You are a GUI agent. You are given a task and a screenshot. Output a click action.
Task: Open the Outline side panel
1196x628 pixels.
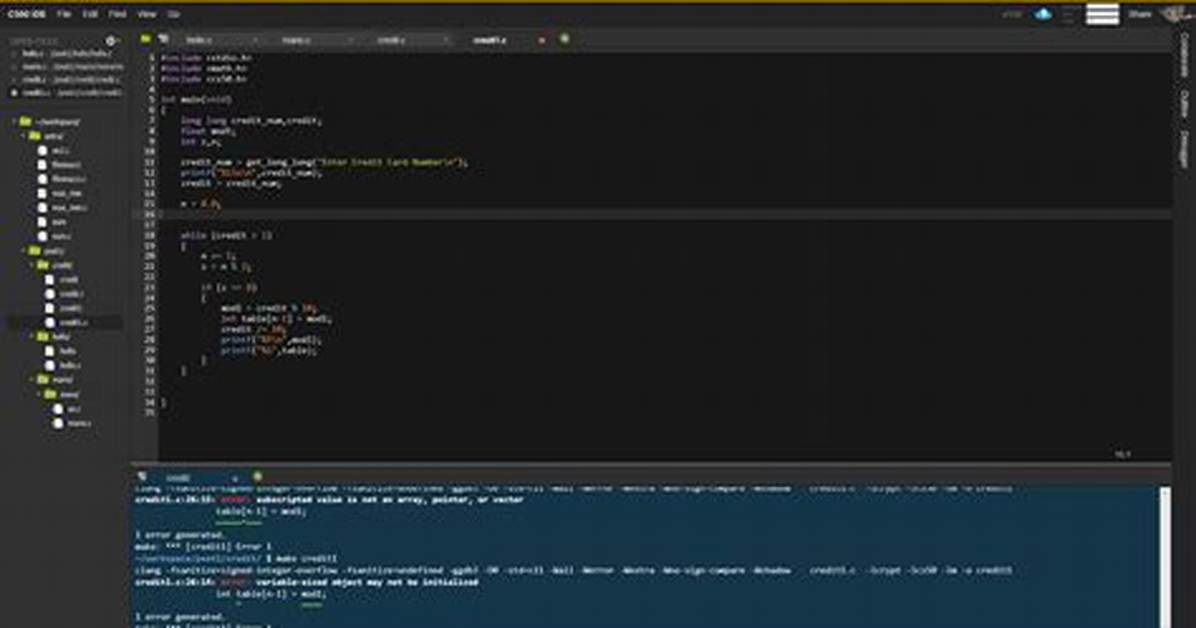click(x=1185, y=105)
